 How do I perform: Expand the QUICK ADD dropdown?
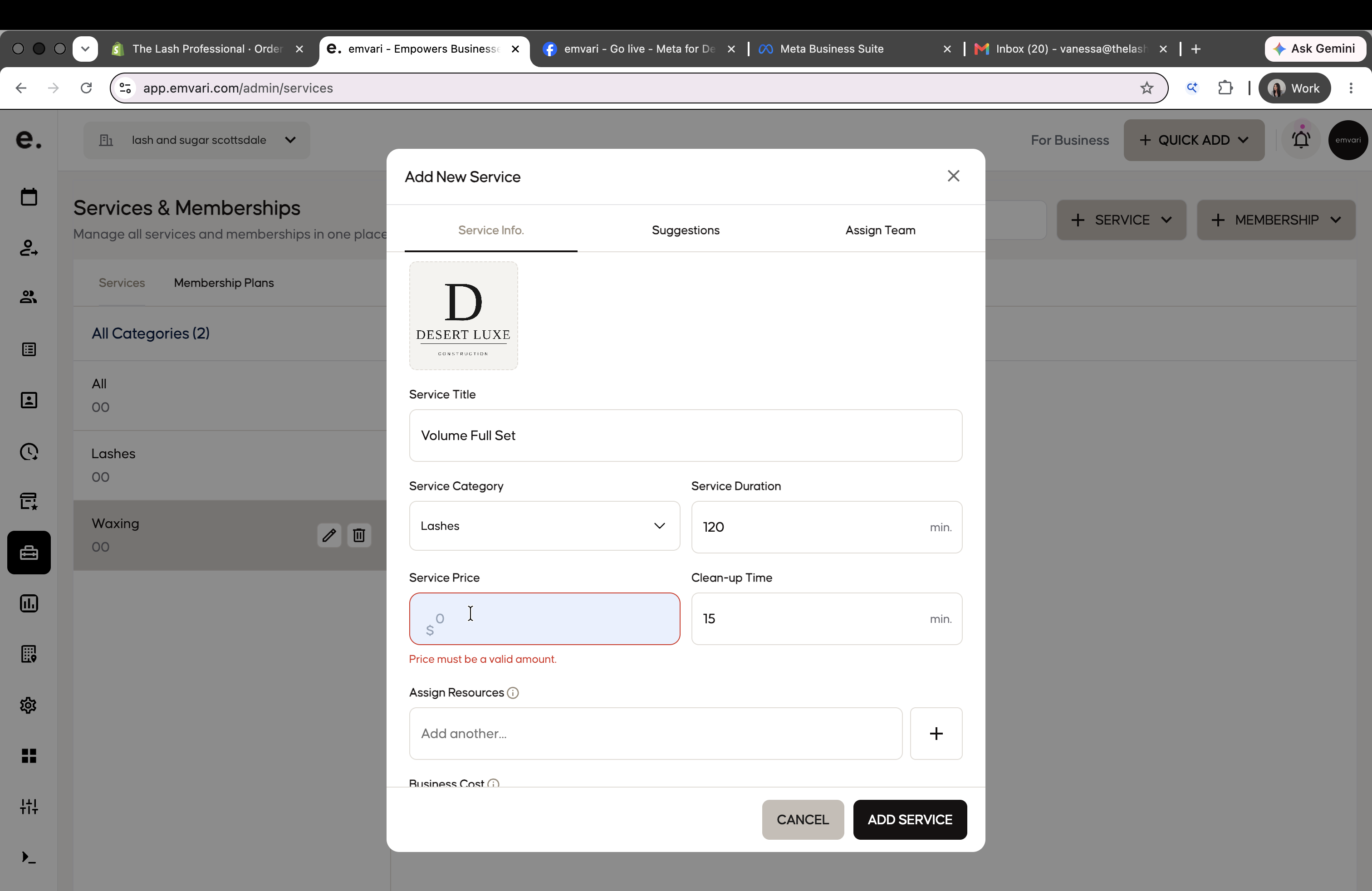(1194, 140)
